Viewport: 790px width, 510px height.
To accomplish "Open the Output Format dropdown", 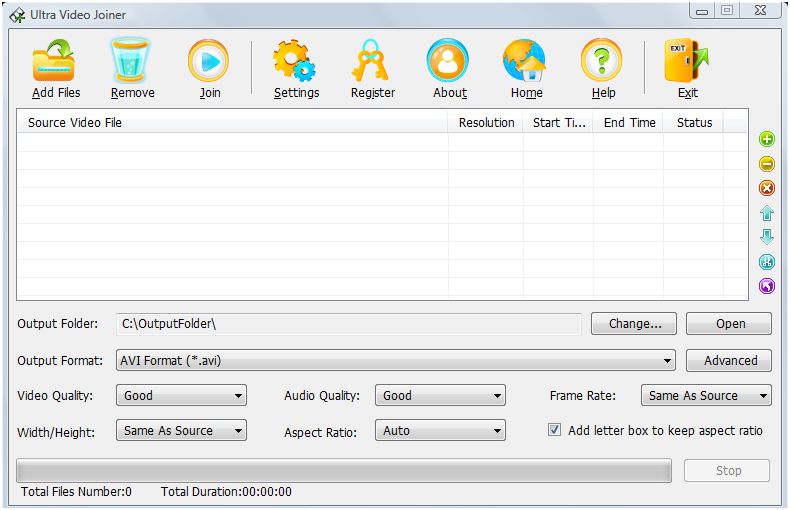I will pyautogui.click(x=396, y=360).
